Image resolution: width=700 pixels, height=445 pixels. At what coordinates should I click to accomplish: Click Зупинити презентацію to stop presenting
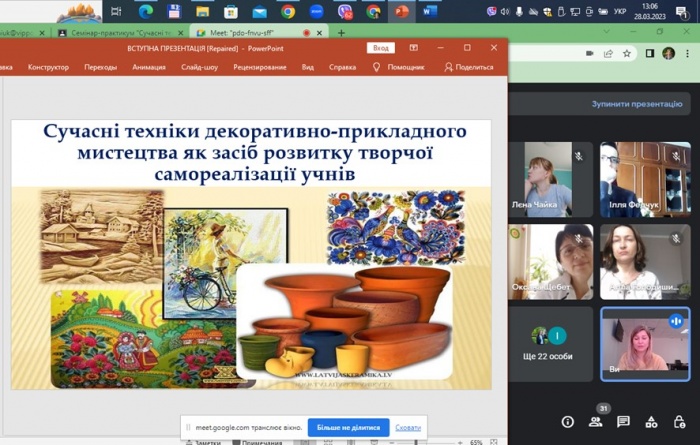coord(636,103)
